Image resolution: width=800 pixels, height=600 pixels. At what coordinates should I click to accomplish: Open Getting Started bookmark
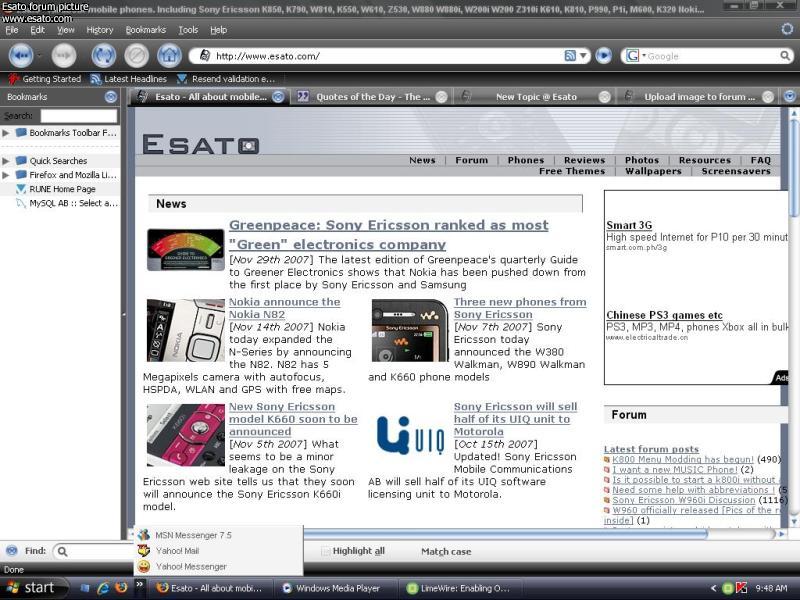click(45, 79)
